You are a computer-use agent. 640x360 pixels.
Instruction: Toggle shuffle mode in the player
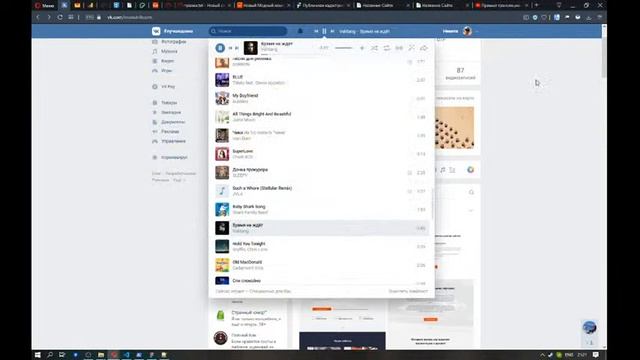(374, 48)
